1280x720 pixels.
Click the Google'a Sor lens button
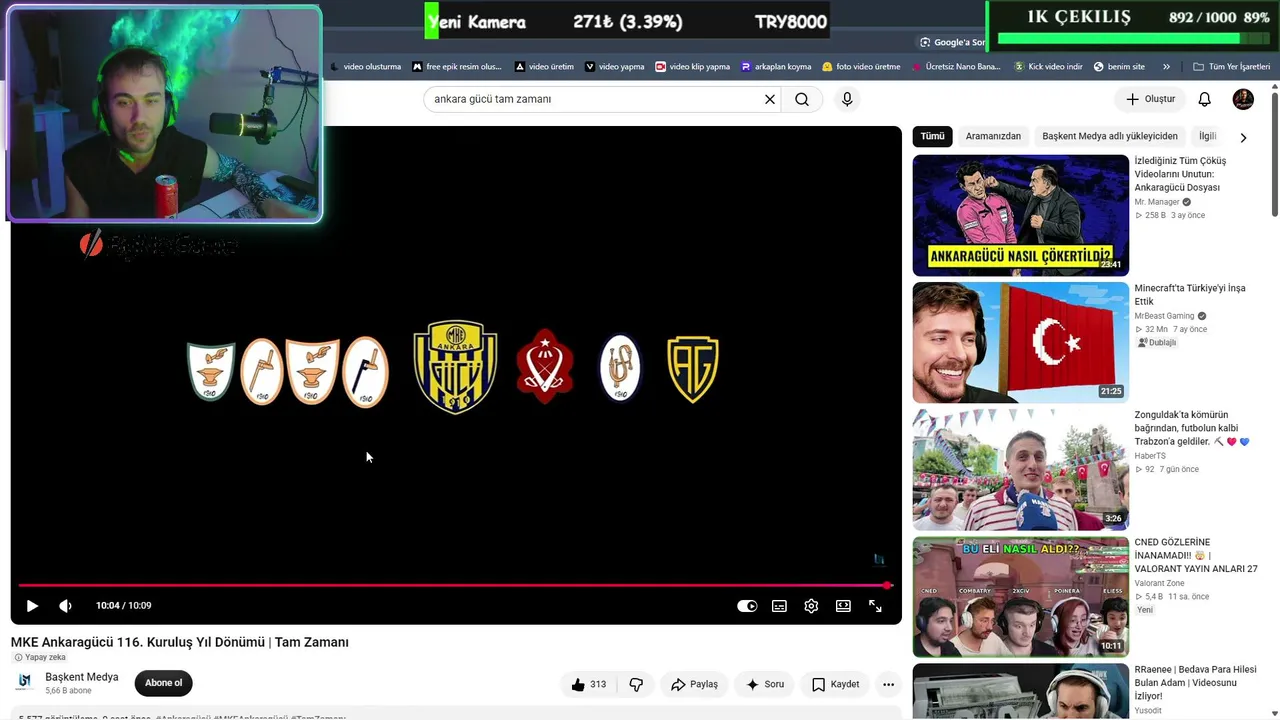coord(952,42)
